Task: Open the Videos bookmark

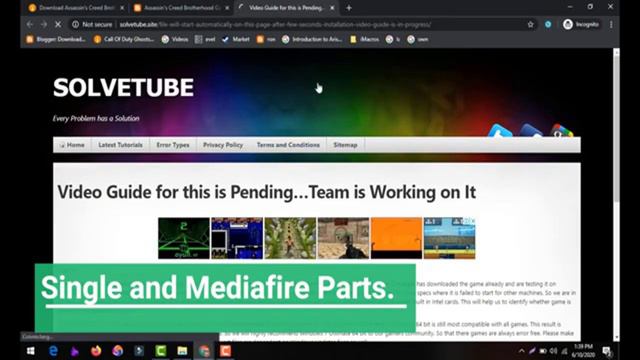Action: pyautogui.click(x=175, y=39)
